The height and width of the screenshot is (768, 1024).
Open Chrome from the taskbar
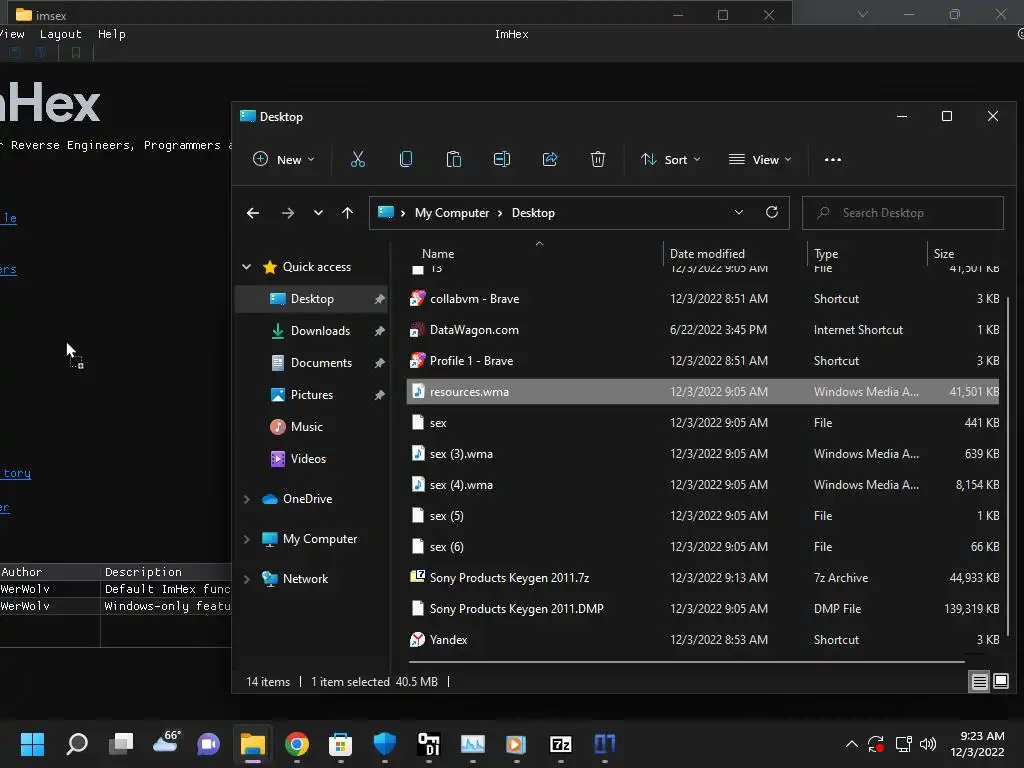click(296, 744)
